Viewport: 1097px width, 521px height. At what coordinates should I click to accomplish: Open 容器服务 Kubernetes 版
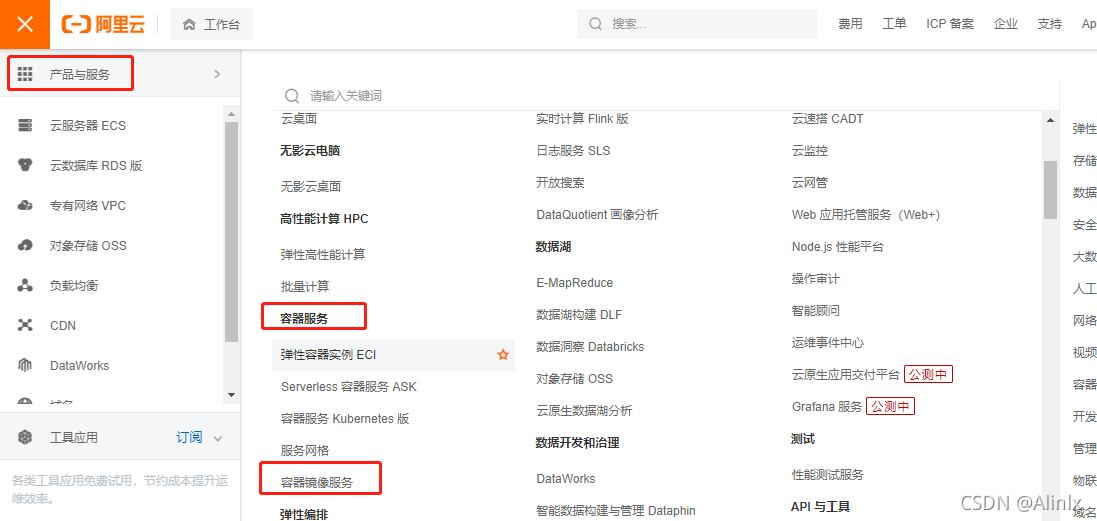345,419
